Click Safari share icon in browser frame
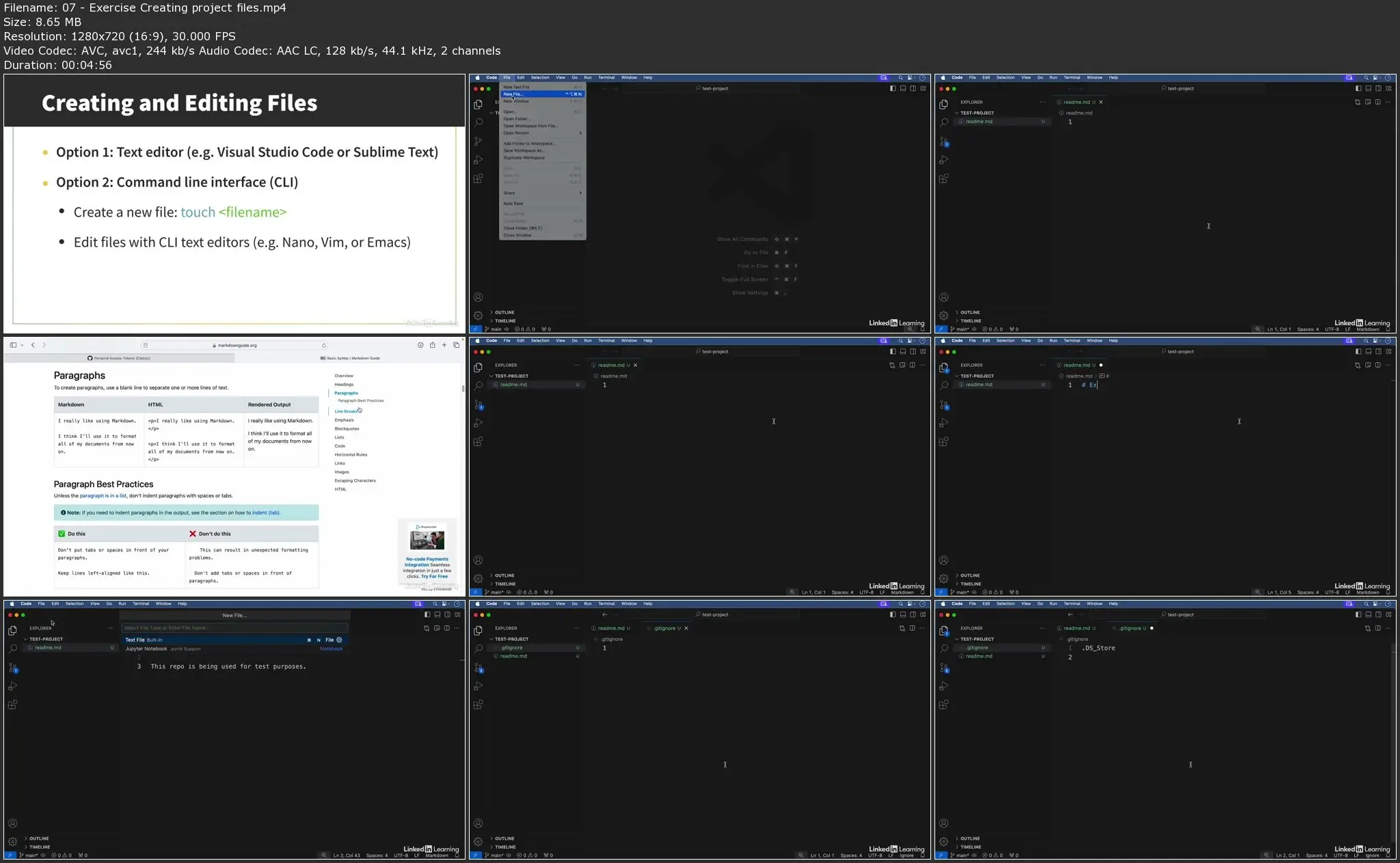The height and width of the screenshot is (863, 1400). pos(432,345)
